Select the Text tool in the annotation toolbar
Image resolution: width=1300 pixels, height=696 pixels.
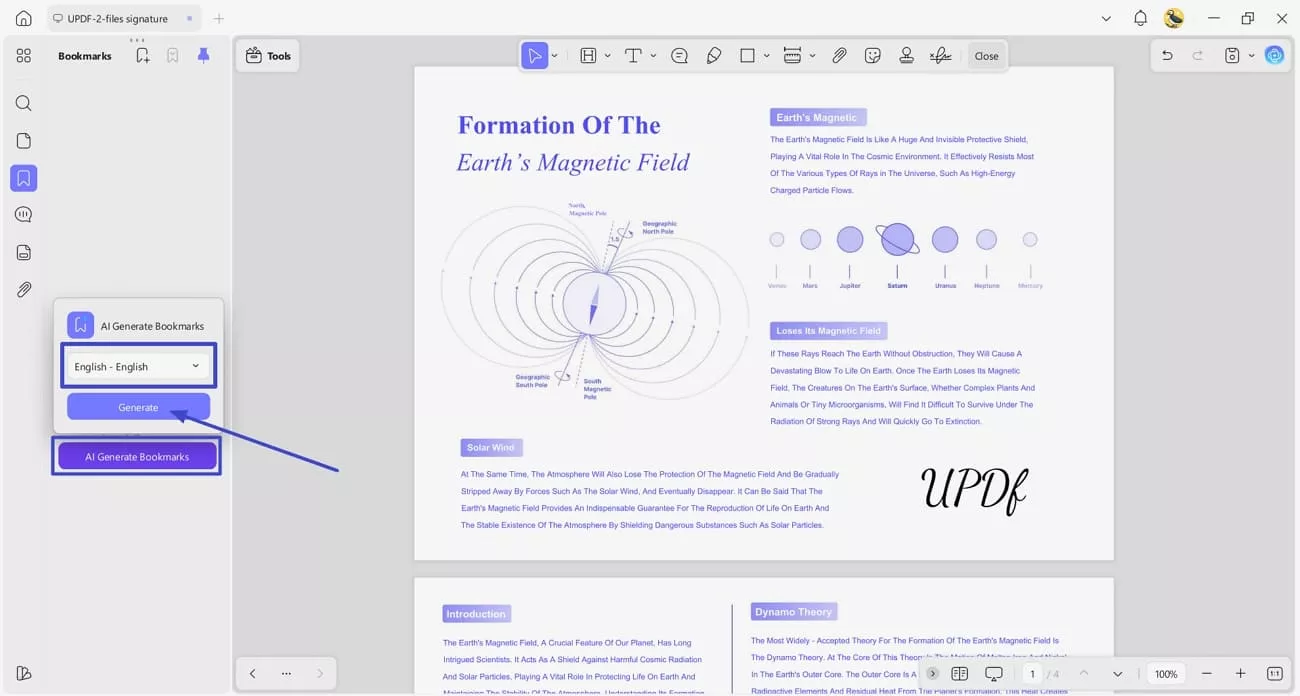point(632,55)
